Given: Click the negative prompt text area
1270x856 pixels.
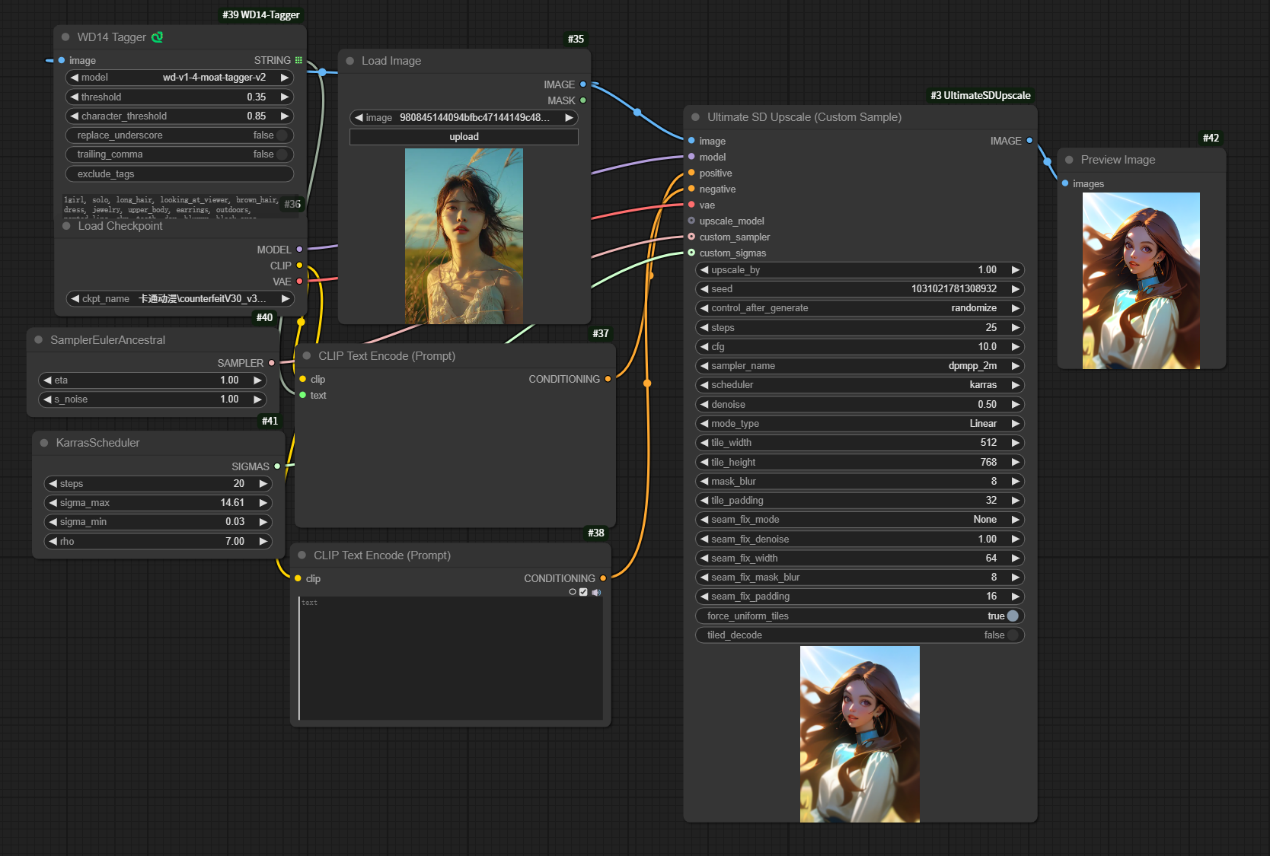Looking at the screenshot, I should [450, 658].
